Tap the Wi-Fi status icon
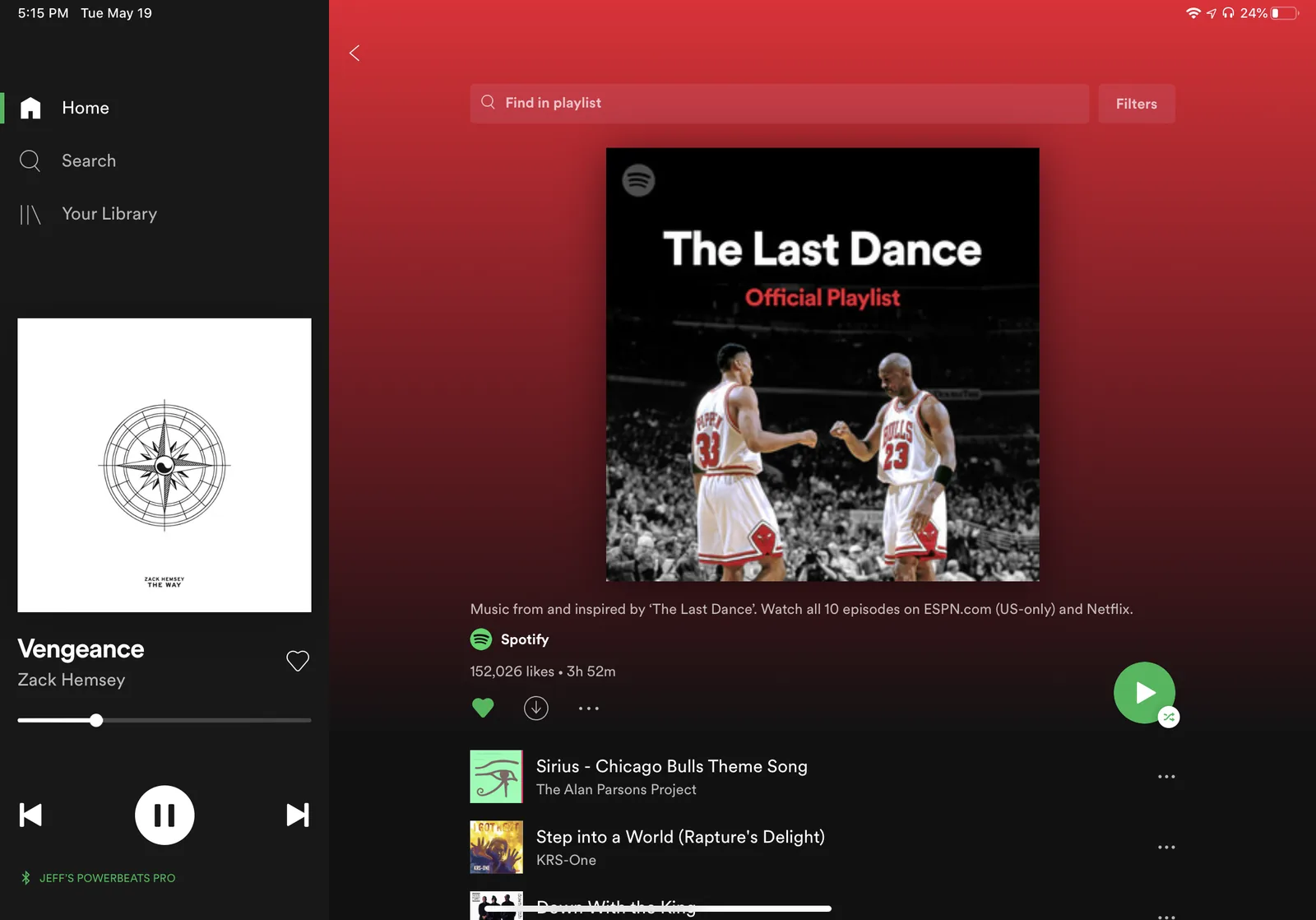 (x=1193, y=13)
